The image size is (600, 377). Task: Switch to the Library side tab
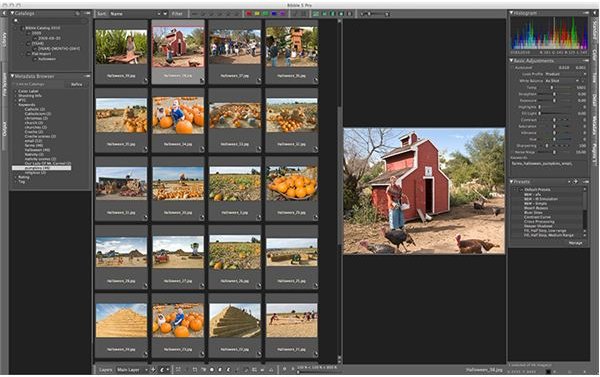pyautogui.click(x=4, y=39)
